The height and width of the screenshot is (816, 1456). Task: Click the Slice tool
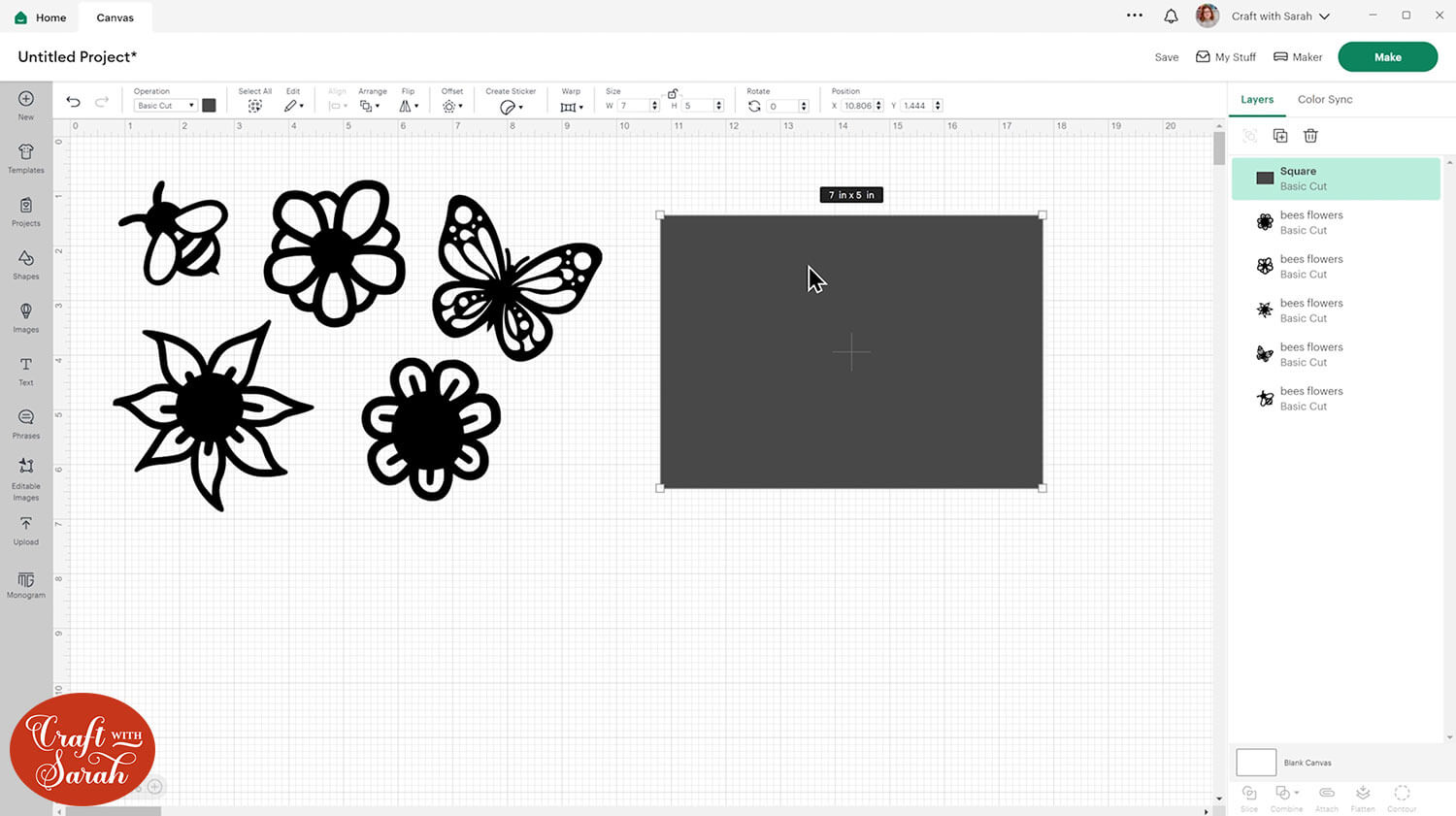coord(1249,798)
